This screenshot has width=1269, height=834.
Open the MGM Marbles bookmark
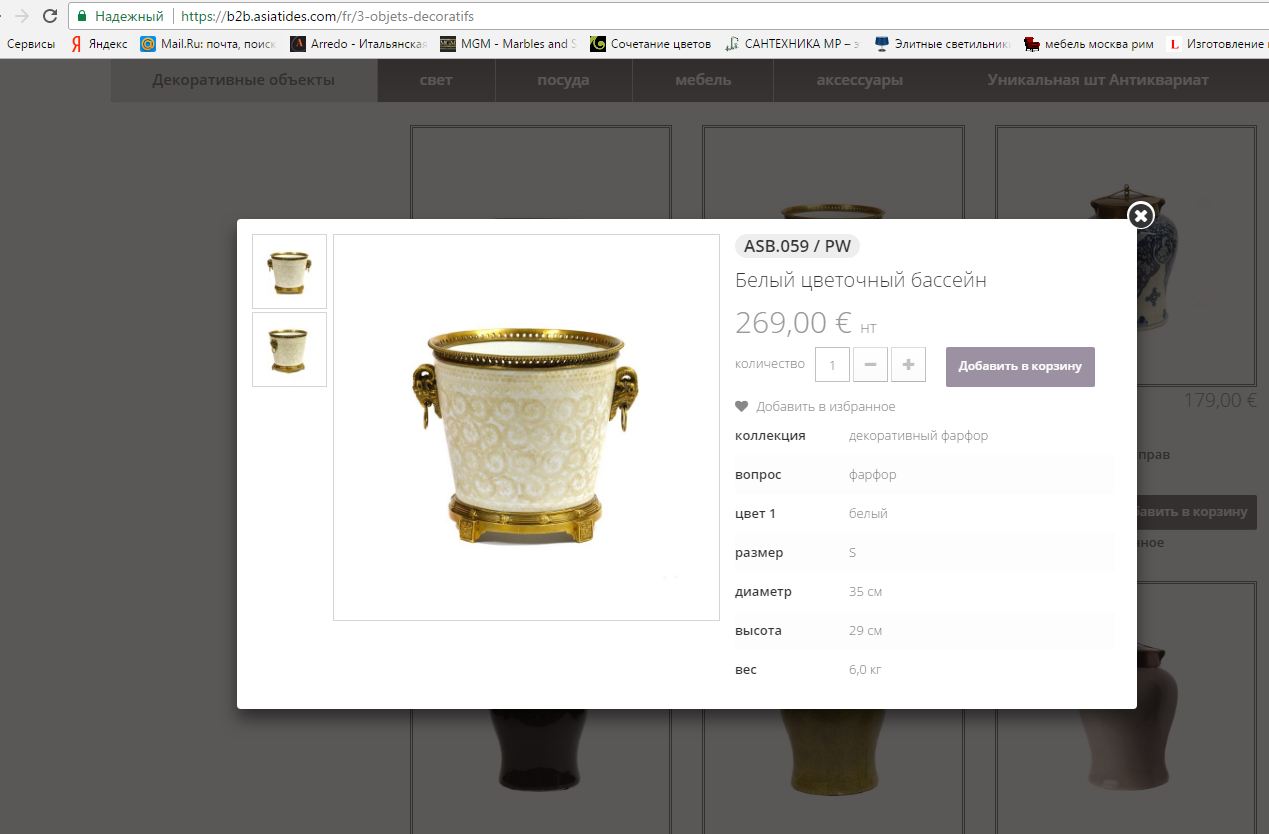[x=508, y=44]
